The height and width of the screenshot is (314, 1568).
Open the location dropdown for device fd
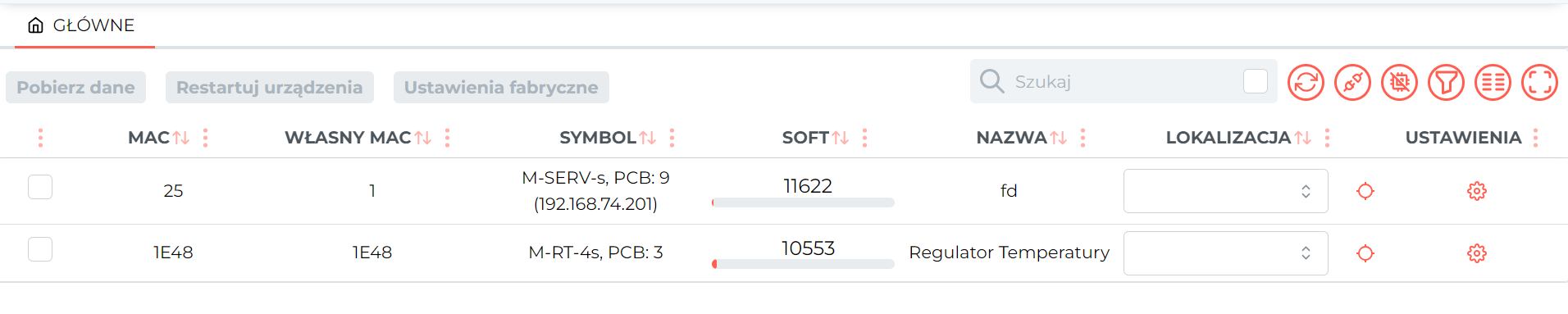coord(1225,191)
